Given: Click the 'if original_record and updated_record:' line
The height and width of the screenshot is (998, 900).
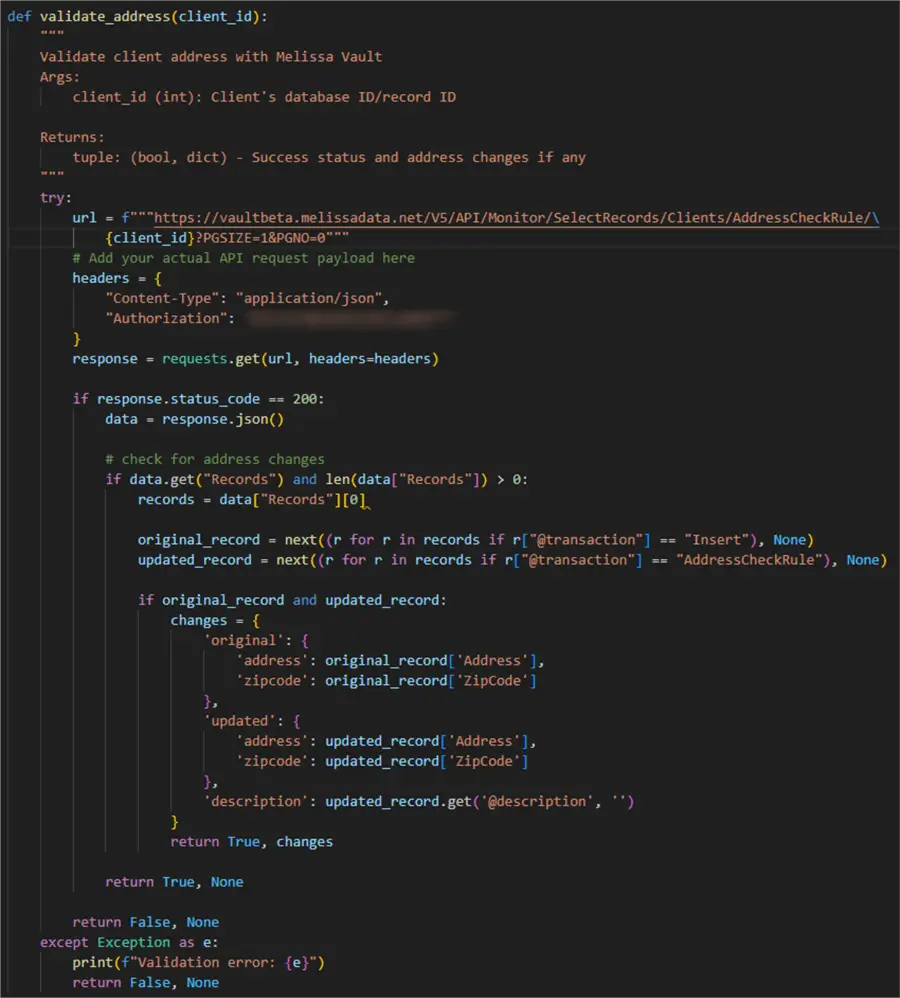Looking at the screenshot, I should 292,600.
